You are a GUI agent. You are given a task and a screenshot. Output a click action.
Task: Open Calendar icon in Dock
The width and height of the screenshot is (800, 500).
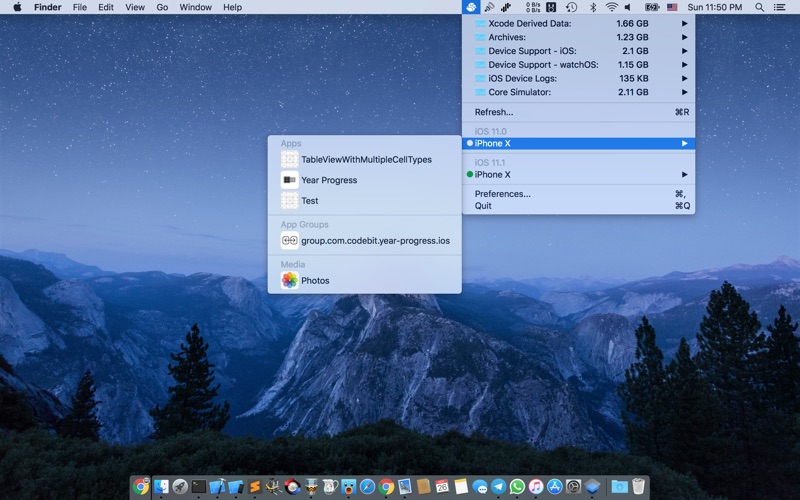442,486
